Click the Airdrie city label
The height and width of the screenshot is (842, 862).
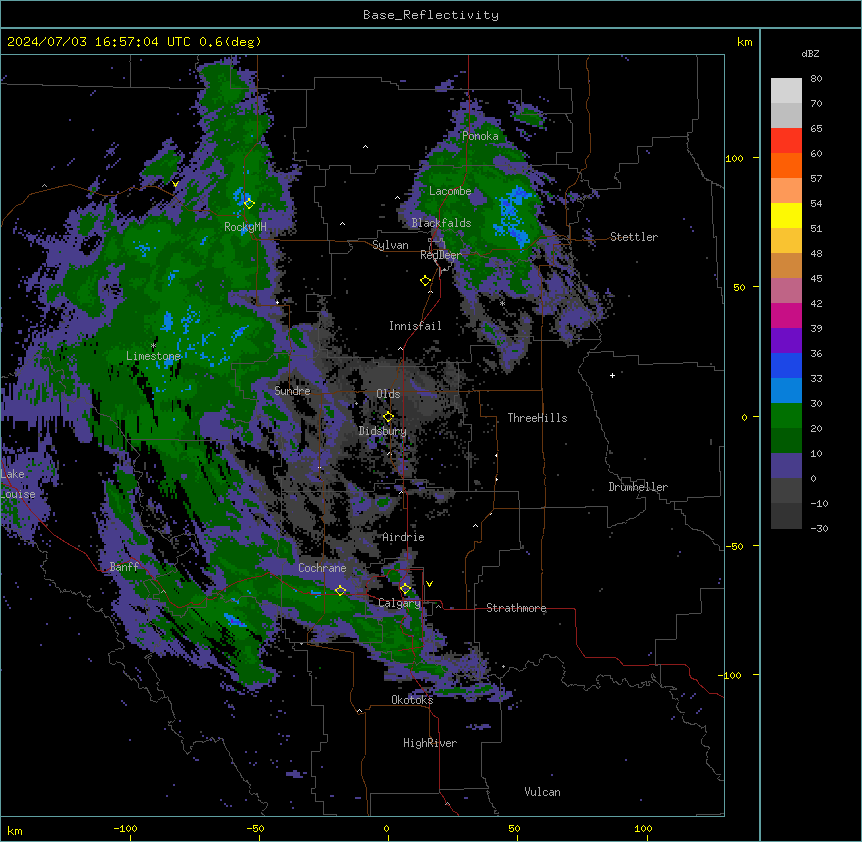coord(403,537)
